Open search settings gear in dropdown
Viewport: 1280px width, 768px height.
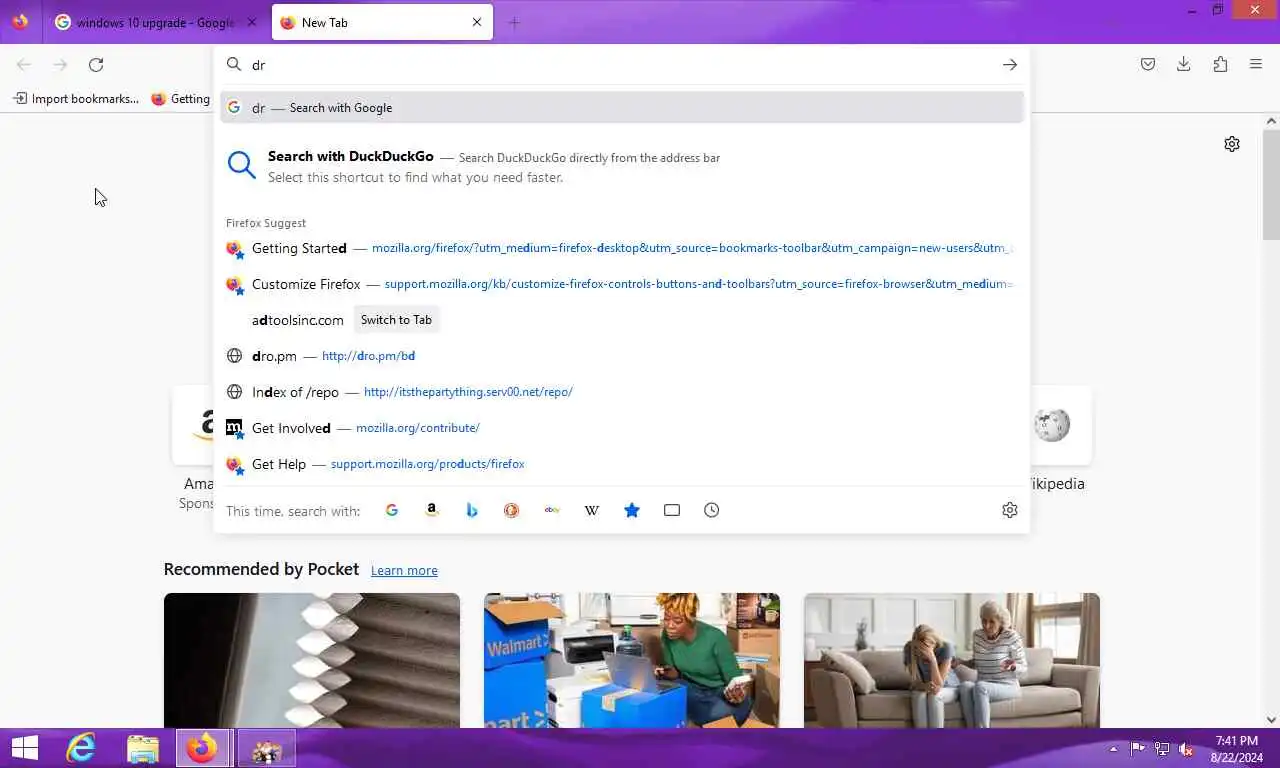pyautogui.click(x=1010, y=510)
